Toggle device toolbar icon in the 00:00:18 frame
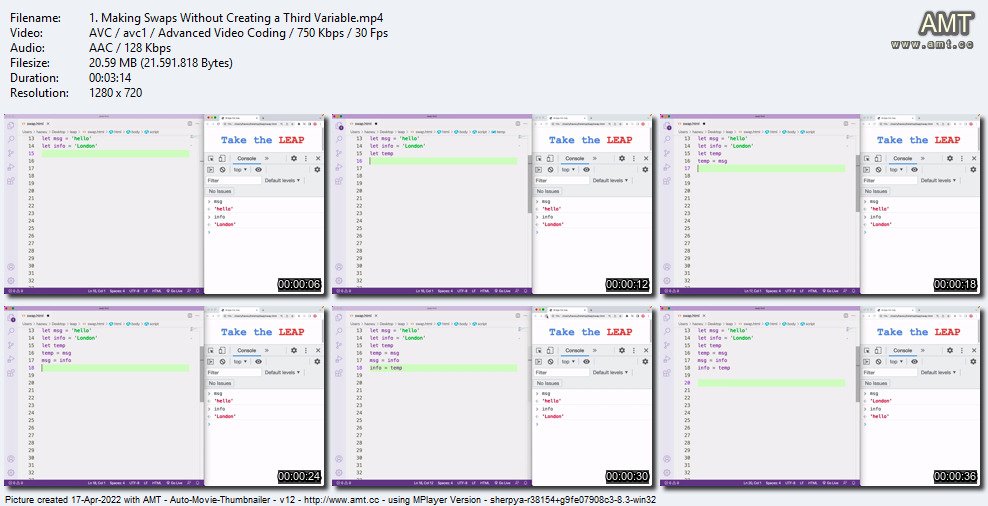The width and height of the screenshot is (988, 506). point(878,158)
